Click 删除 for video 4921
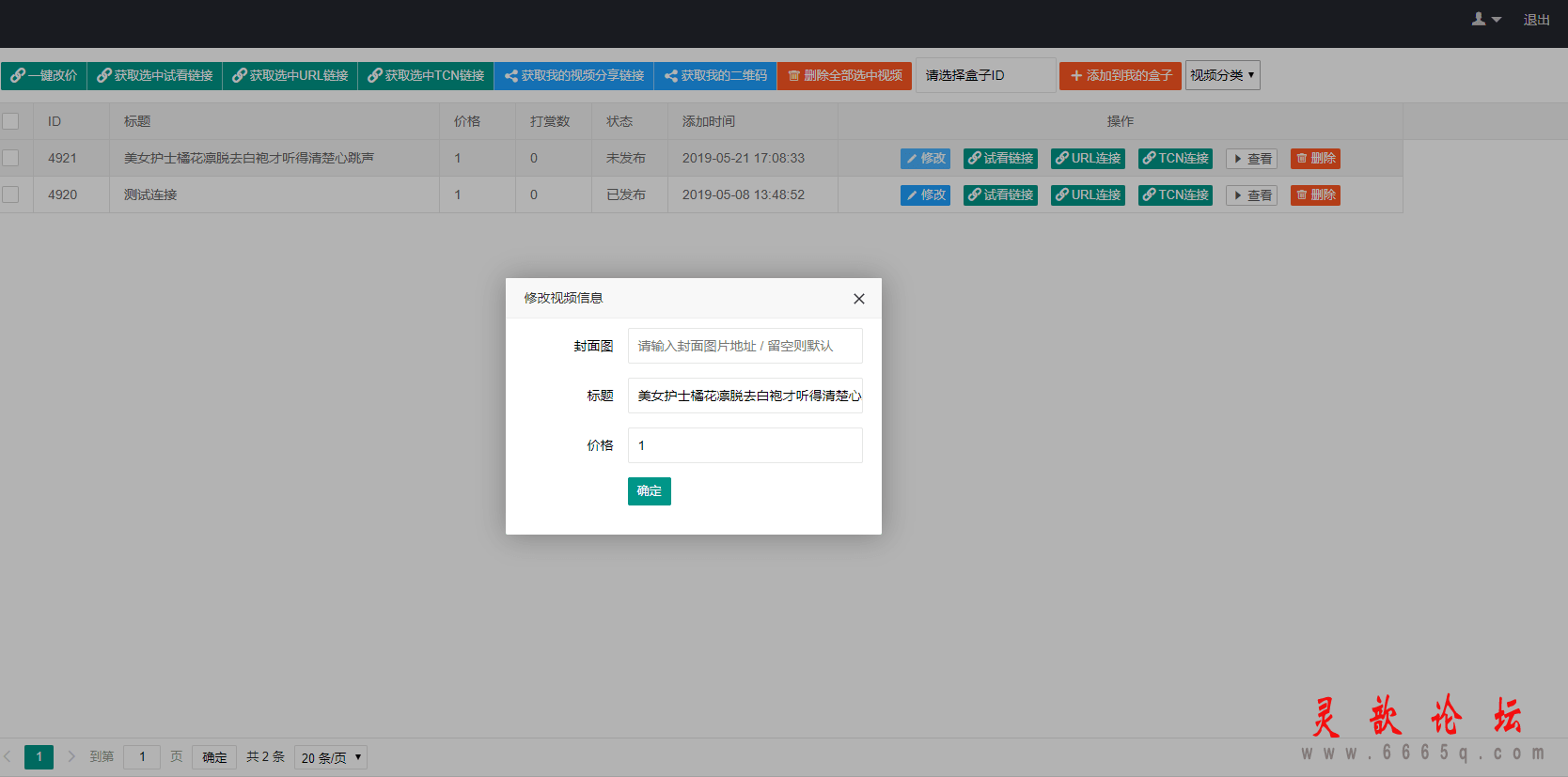Image resolution: width=1568 pixels, height=777 pixels. pyautogui.click(x=1315, y=159)
